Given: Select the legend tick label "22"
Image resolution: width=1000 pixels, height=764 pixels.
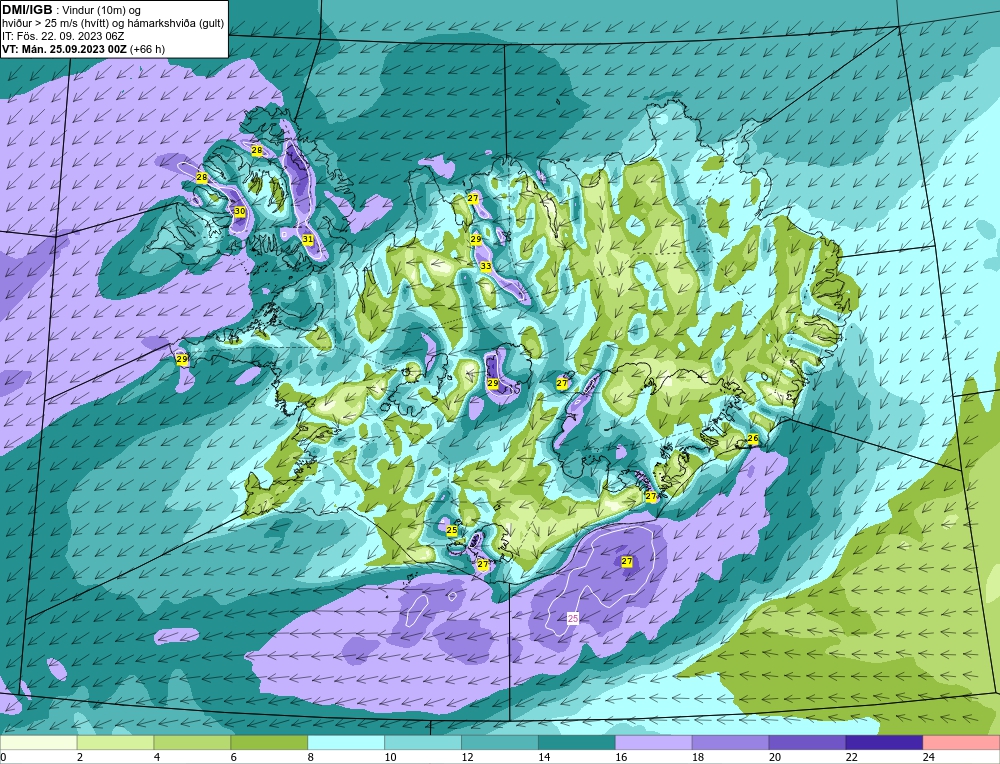Looking at the screenshot, I should (851, 757).
